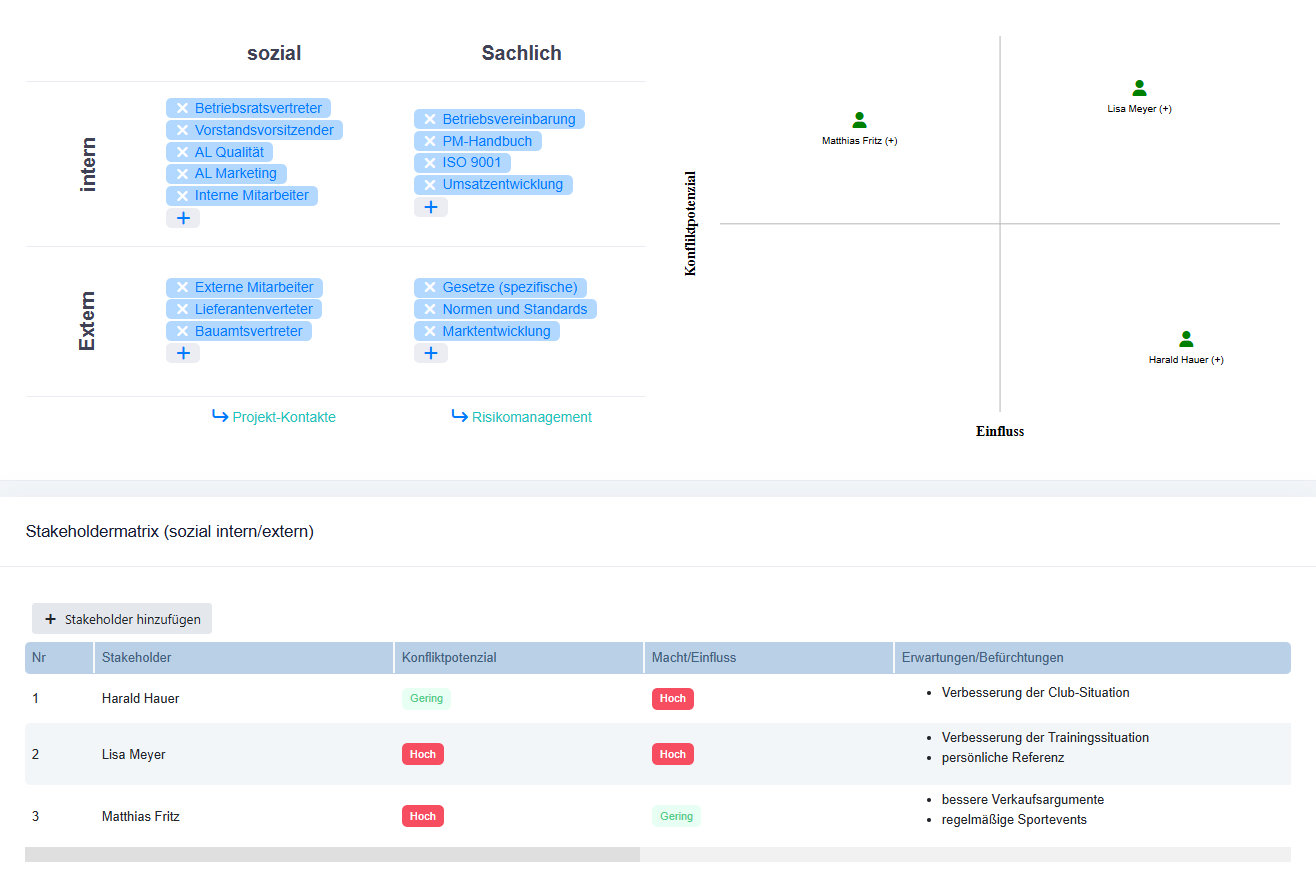Click the Stakeholder column header
The height and width of the screenshot is (884, 1316).
(244, 658)
